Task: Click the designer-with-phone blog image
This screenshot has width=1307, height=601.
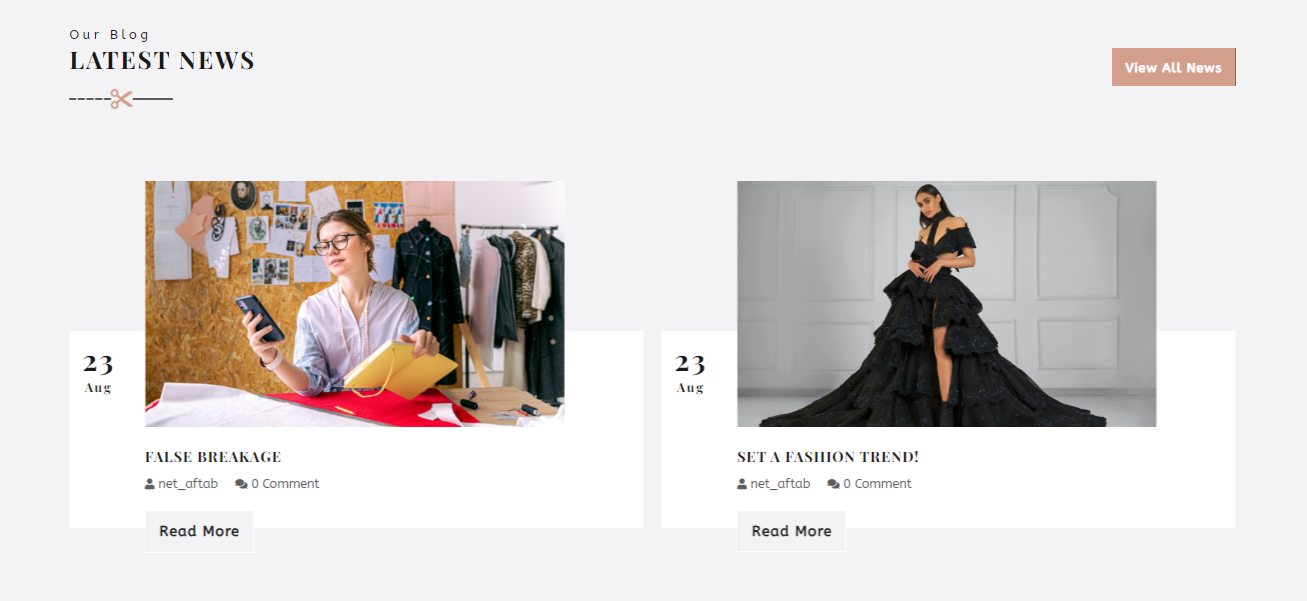Action: pos(355,304)
